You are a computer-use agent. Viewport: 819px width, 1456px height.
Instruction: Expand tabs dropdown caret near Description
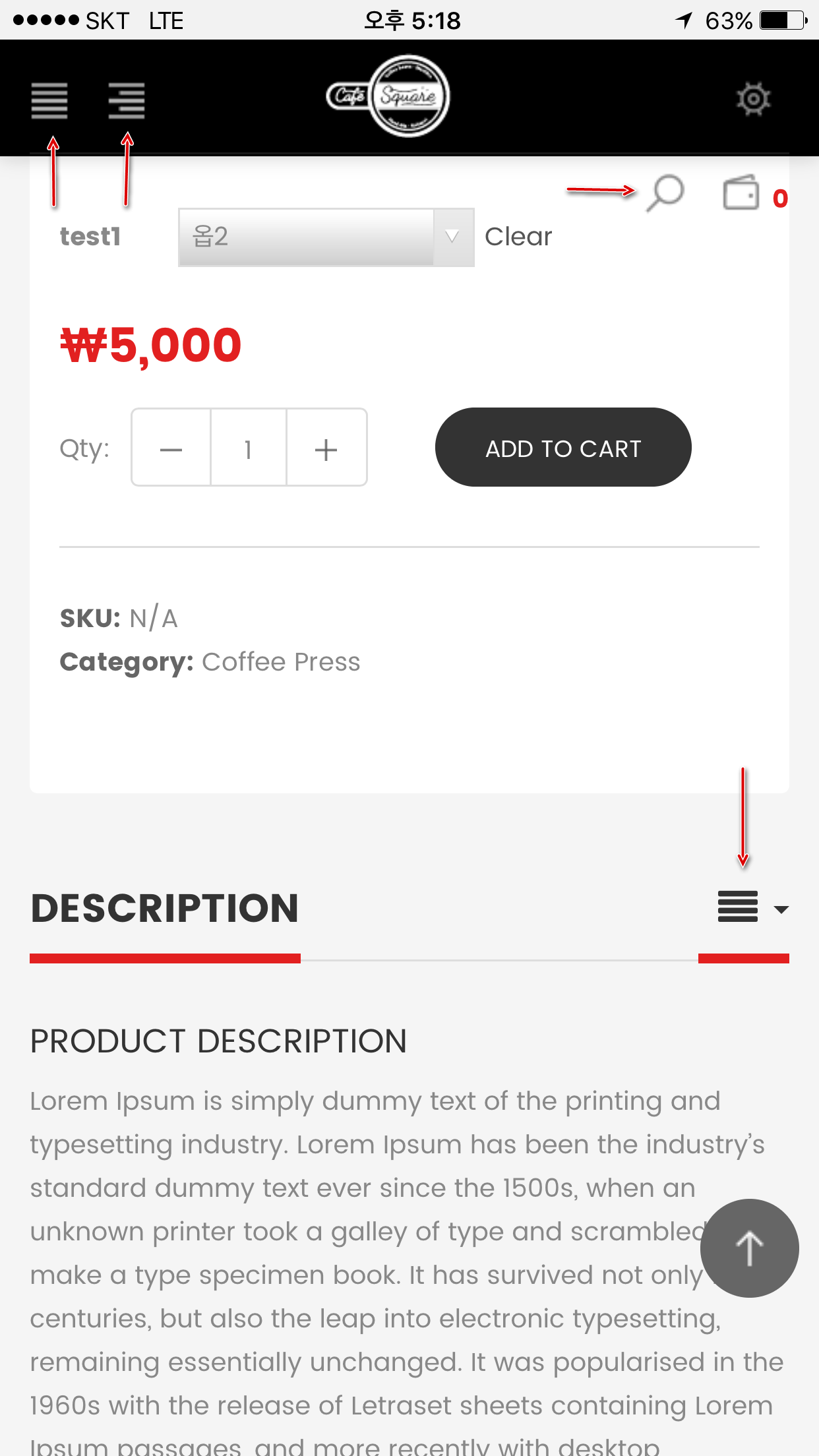[781, 910]
